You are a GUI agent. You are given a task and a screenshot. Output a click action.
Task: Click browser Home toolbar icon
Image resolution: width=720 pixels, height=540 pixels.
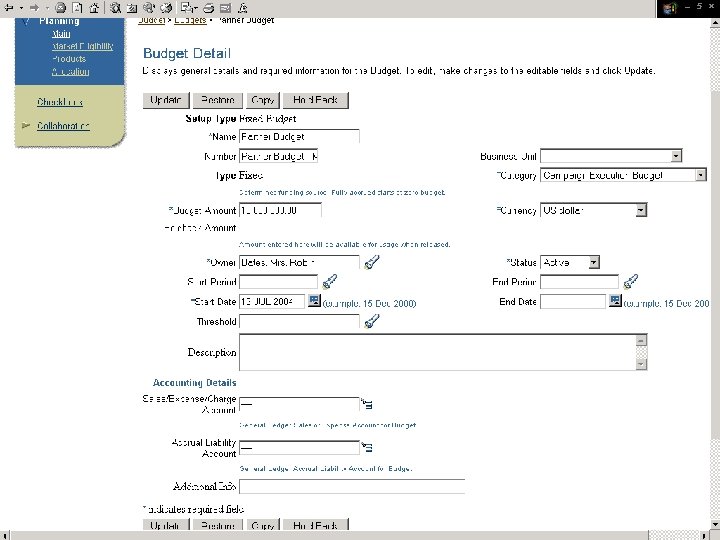(x=94, y=8)
